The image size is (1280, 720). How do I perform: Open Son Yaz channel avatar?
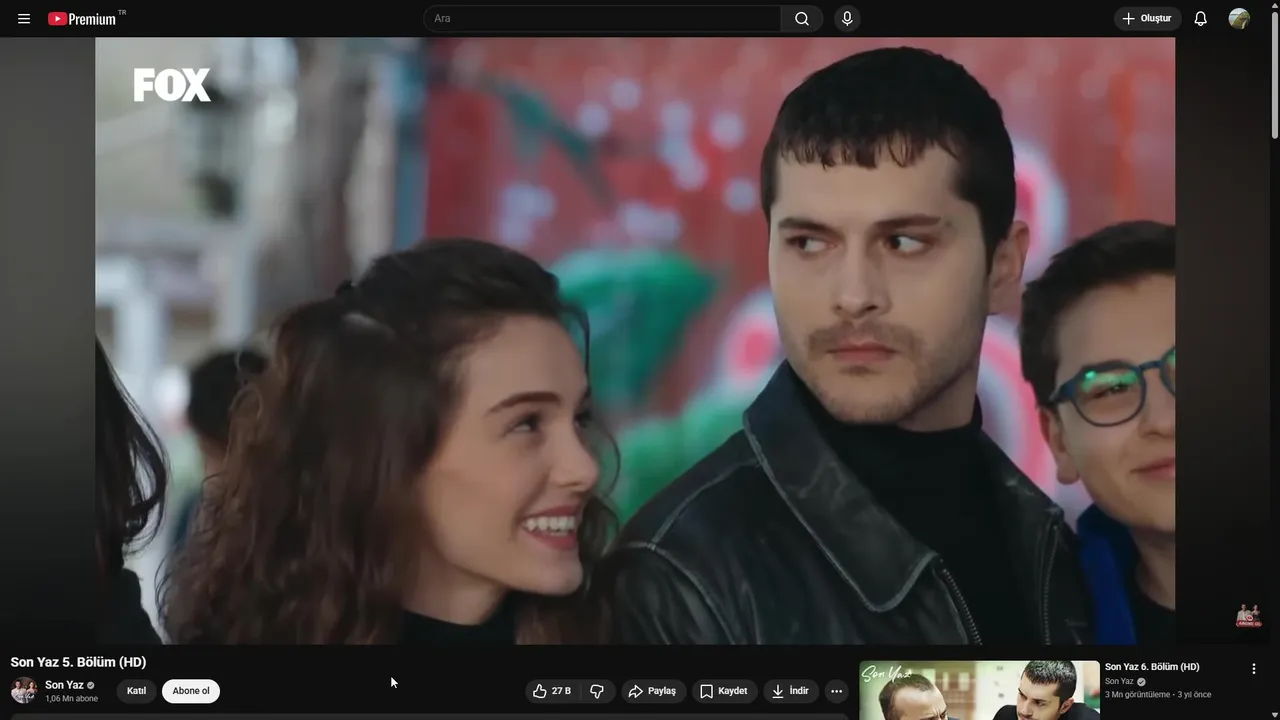pyautogui.click(x=24, y=691)
